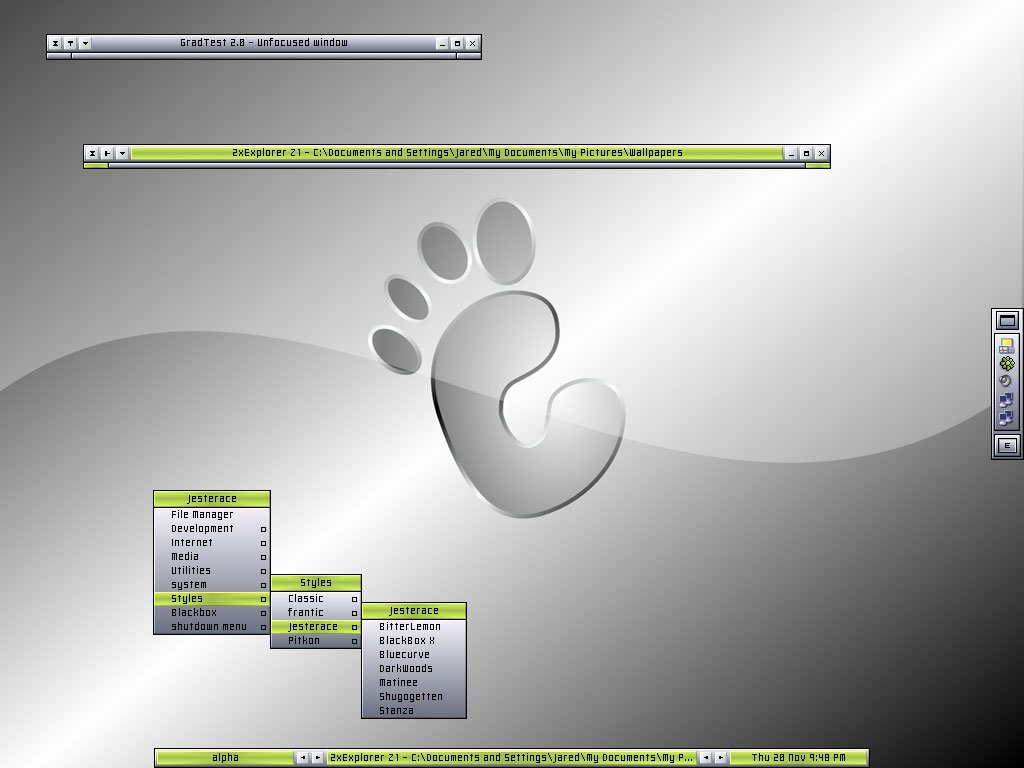Expand Classic styles submenu

coord(316,599)
